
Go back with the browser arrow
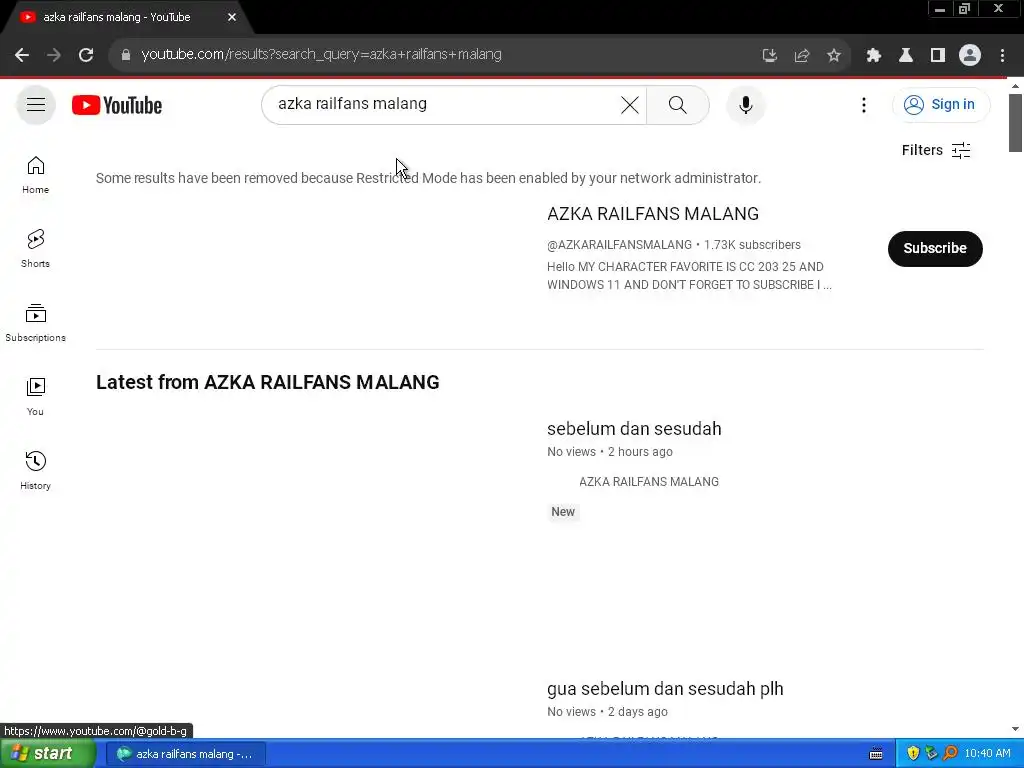pyautogui.click(x=22, y=55)
